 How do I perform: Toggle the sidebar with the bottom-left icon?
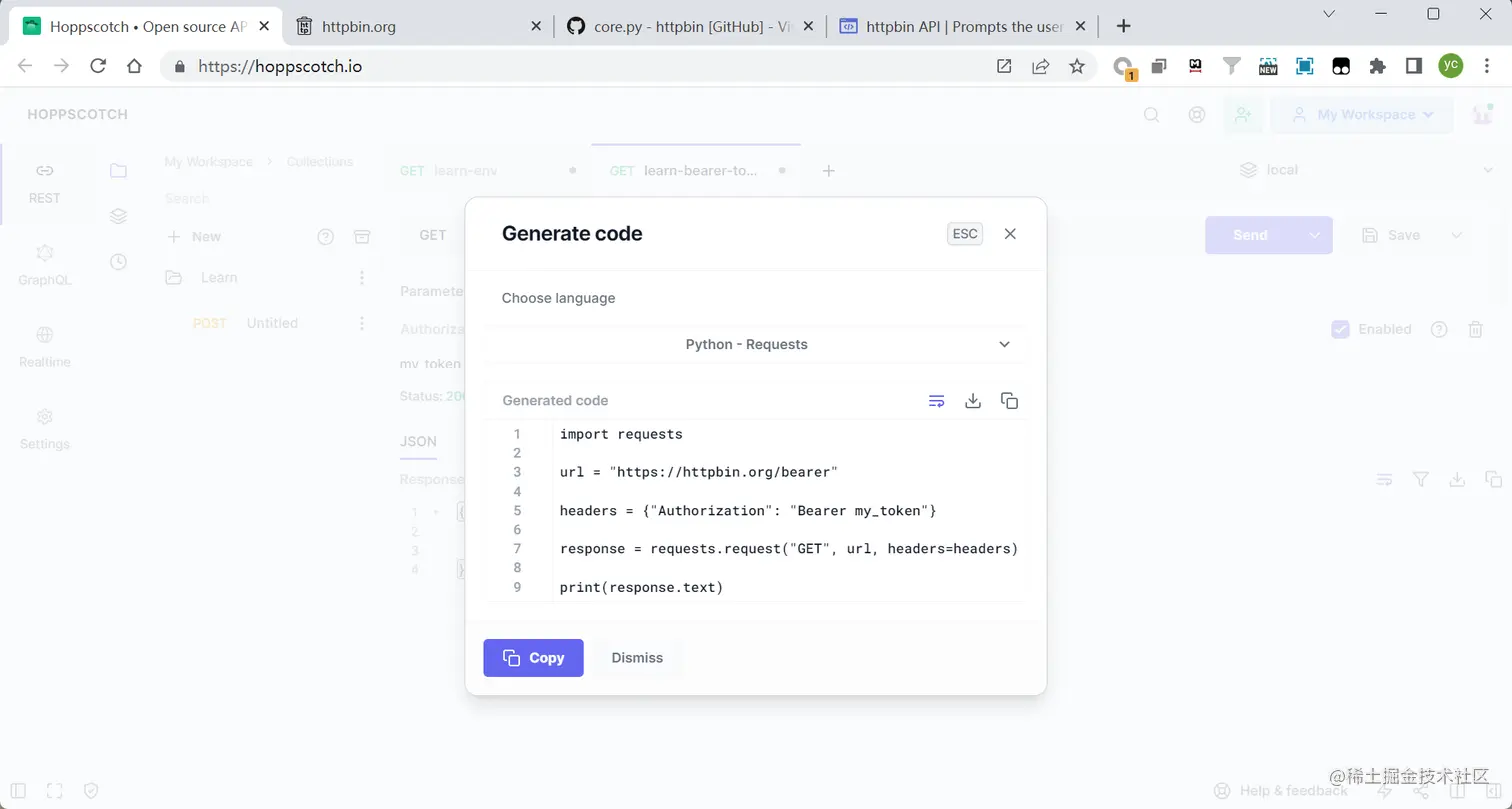pyautogui.click(x=18, y=791)
